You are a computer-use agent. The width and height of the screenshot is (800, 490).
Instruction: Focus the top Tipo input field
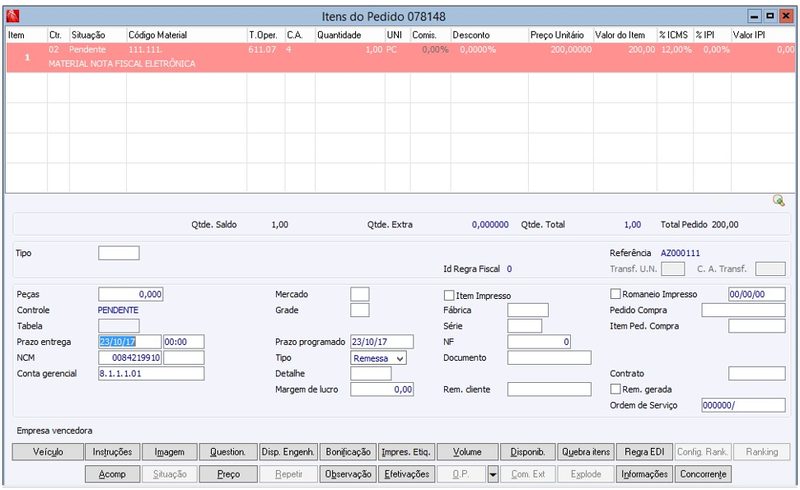(x=119, y=253)
